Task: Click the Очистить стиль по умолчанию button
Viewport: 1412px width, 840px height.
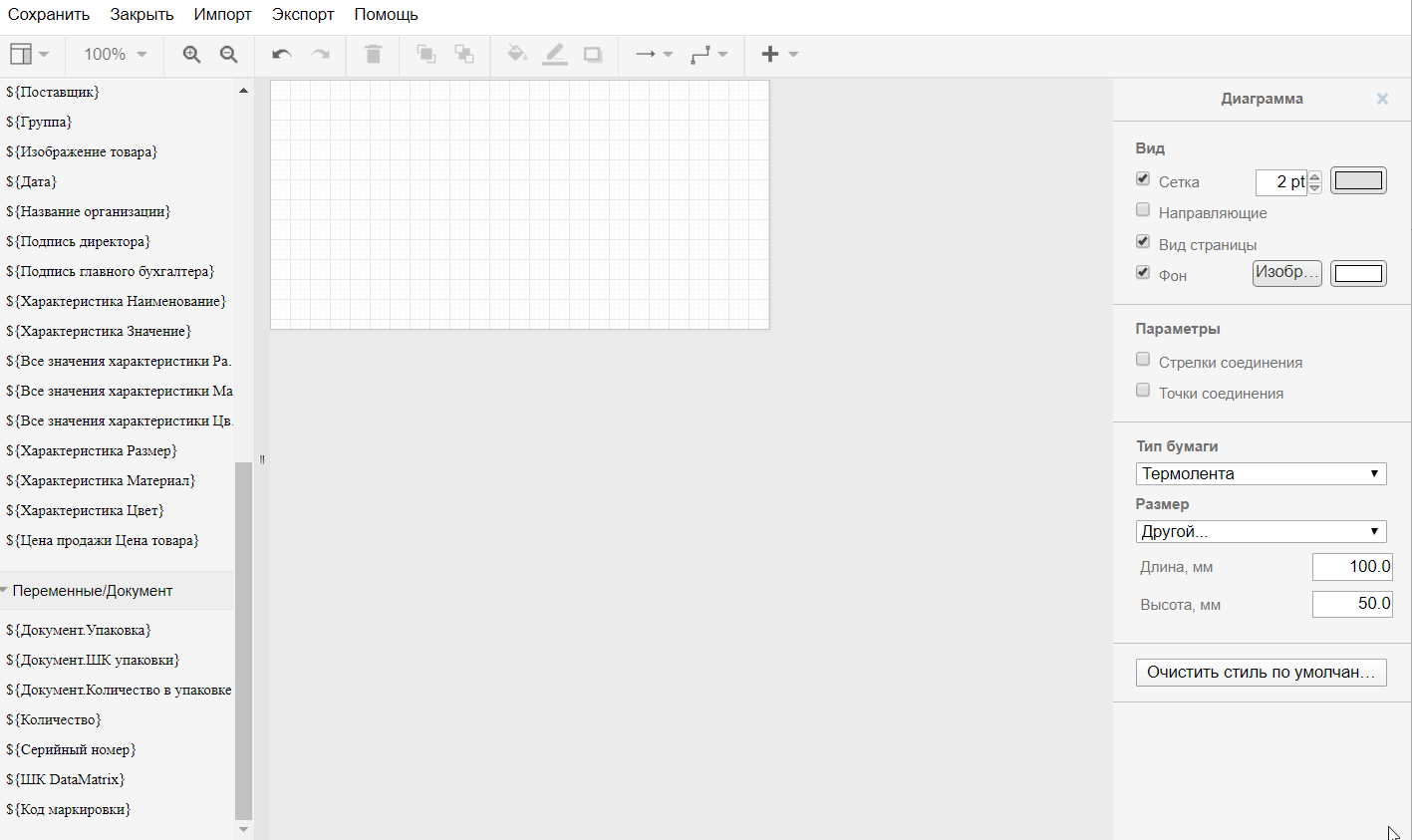Action: (1261, 673)
